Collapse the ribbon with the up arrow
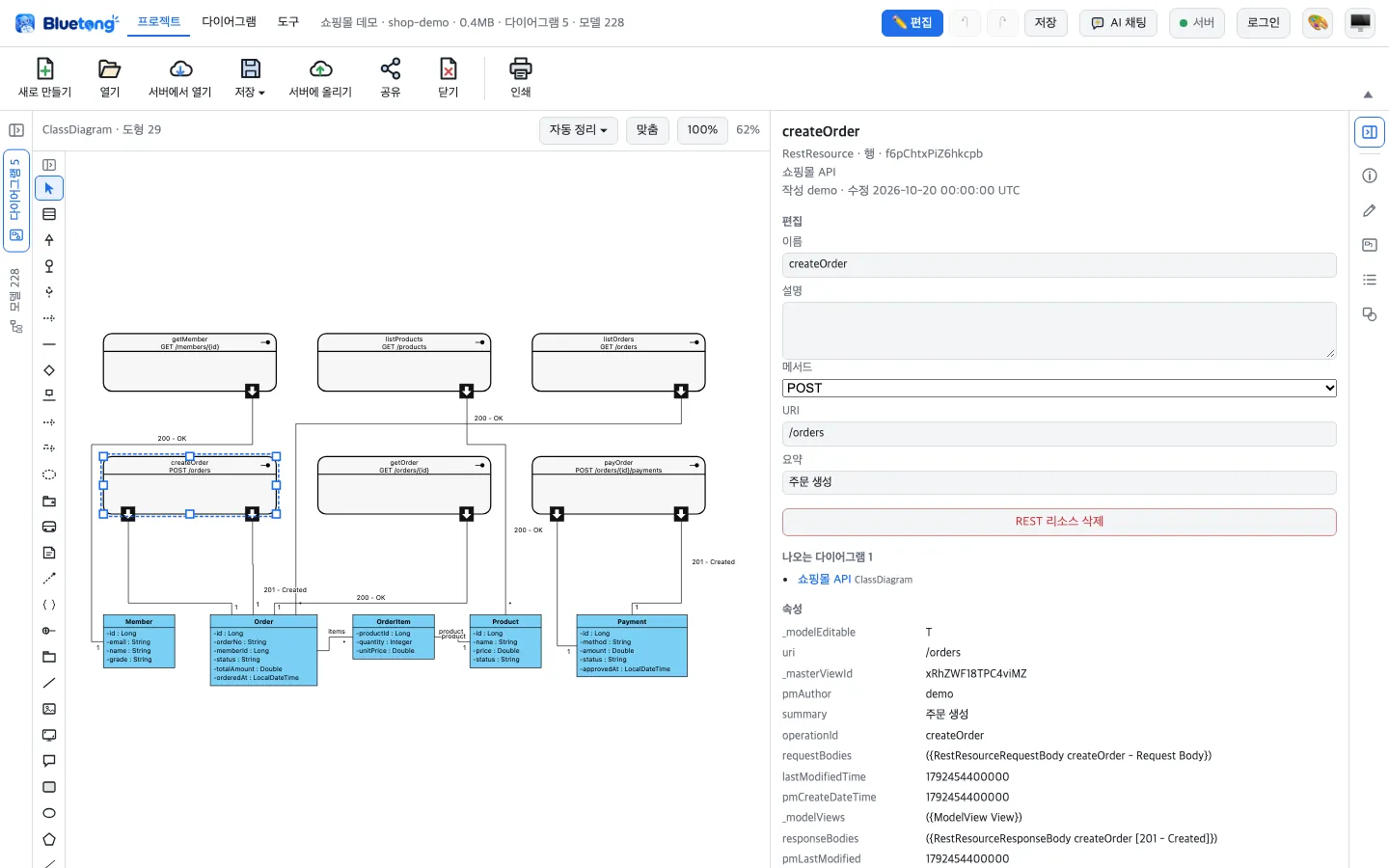 1368,95
